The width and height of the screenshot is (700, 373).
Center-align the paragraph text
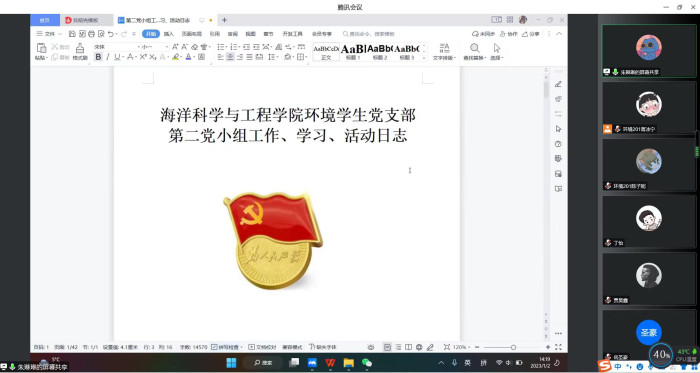tap(230, 57)
